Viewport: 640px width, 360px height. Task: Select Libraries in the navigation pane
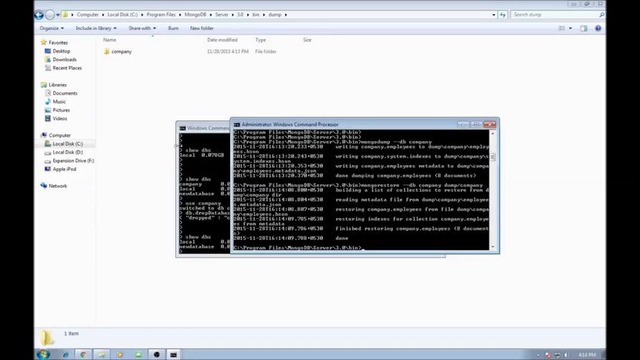click(x=57, y=85)
